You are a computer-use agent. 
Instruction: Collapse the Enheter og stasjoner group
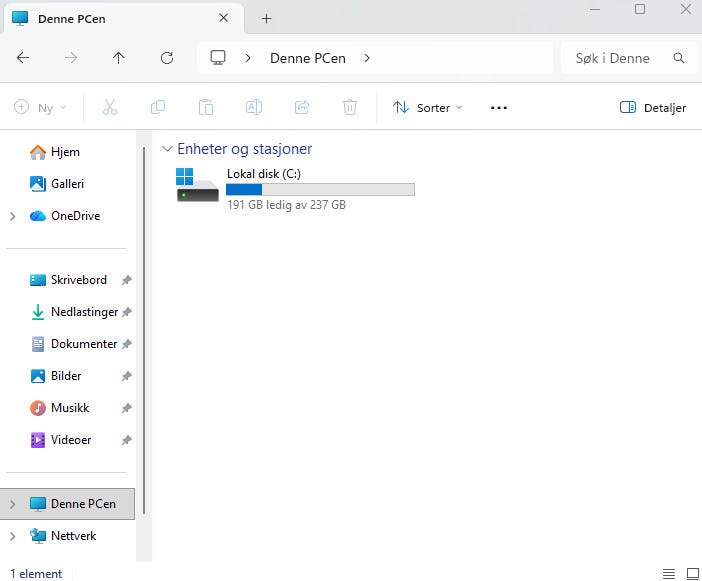tap(167, 149)
